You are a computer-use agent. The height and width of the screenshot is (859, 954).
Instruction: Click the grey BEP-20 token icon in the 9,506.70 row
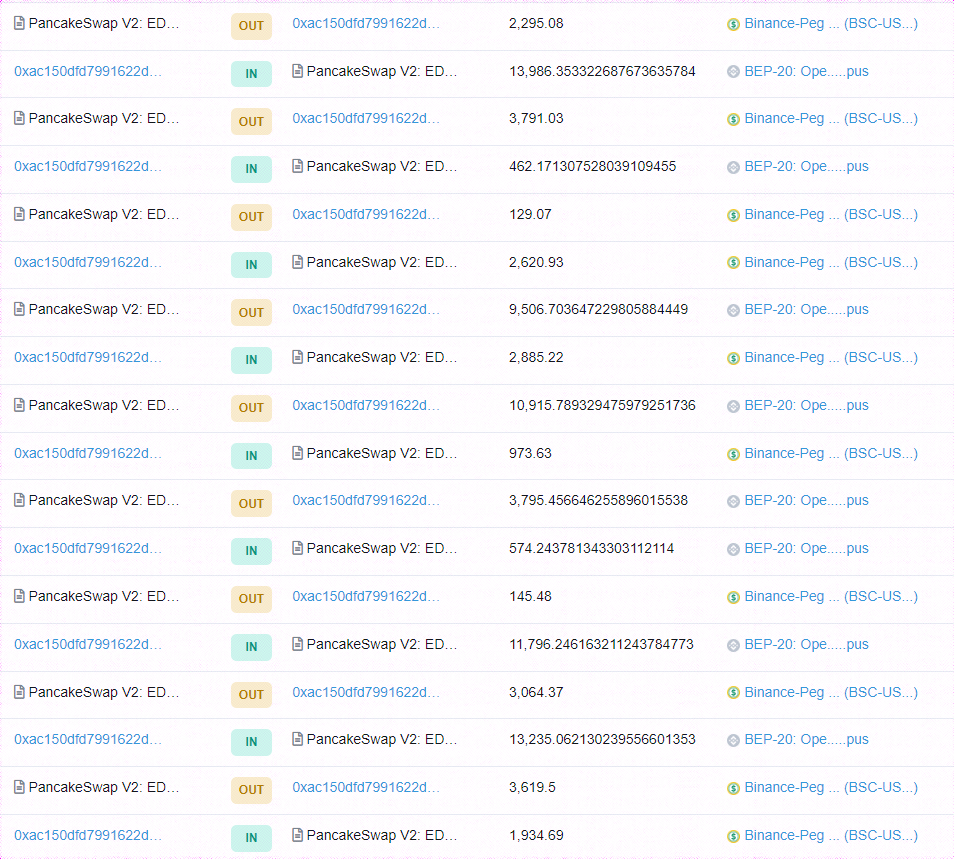coord(733,310)
